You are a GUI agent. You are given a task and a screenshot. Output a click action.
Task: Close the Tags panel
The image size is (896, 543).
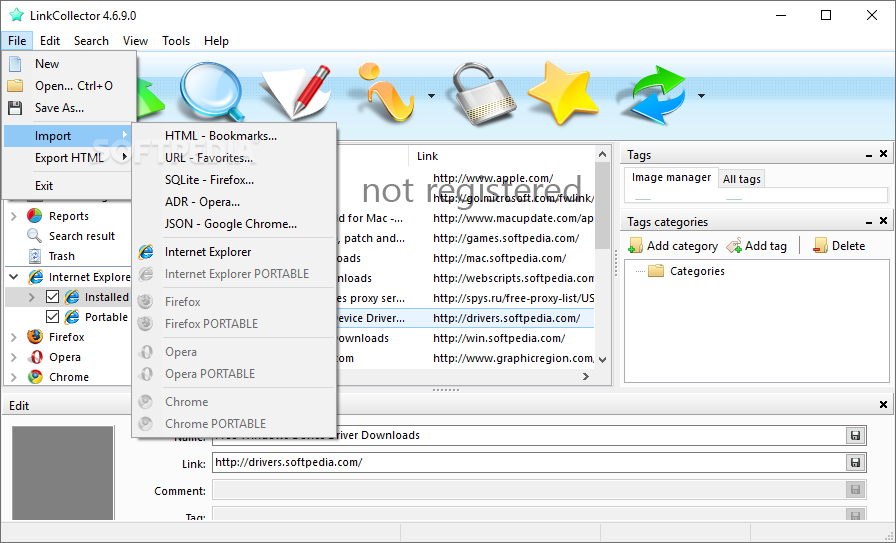pyautogui.click(x=883, y=154)
